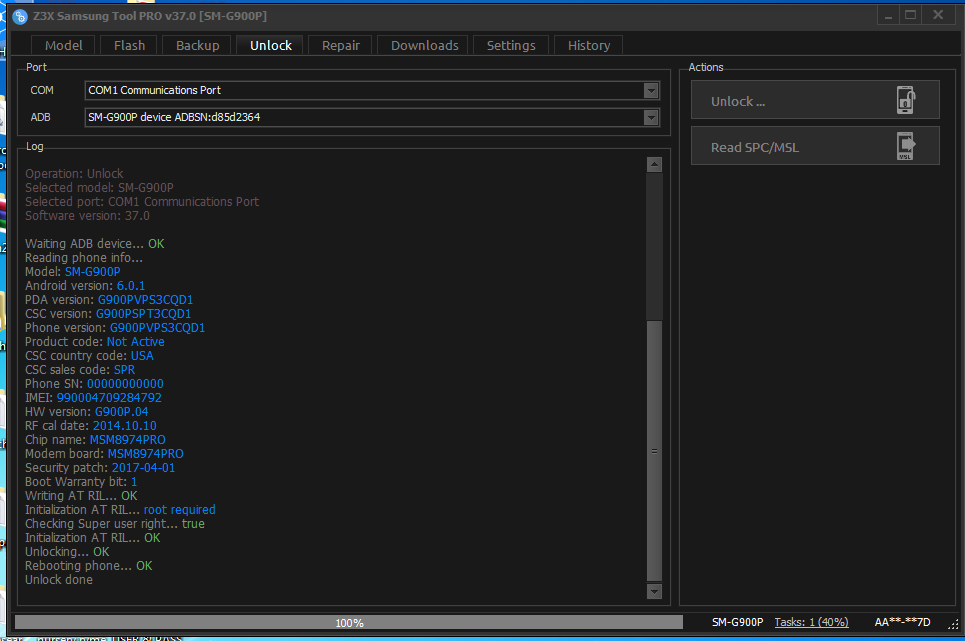This screenshot has height=641, width=965.
Task: Click the CSC version G900PSPT3CQD1
Action: coord(143,314)
